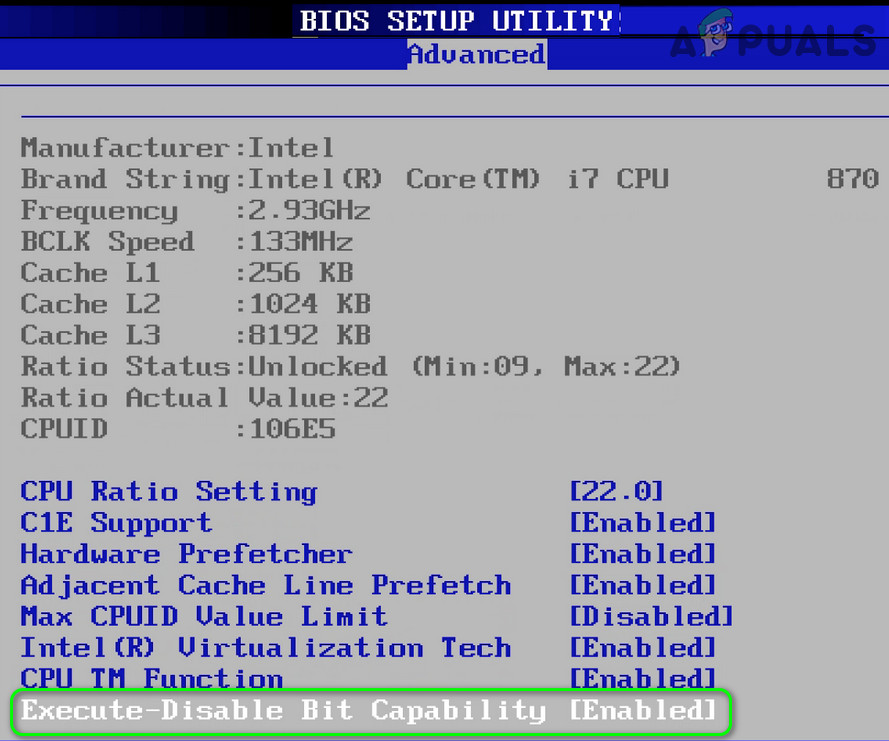The image size is (889, 741).
Task: Click the BCLK Speed :133MHz line
Action: coord(187,242)
